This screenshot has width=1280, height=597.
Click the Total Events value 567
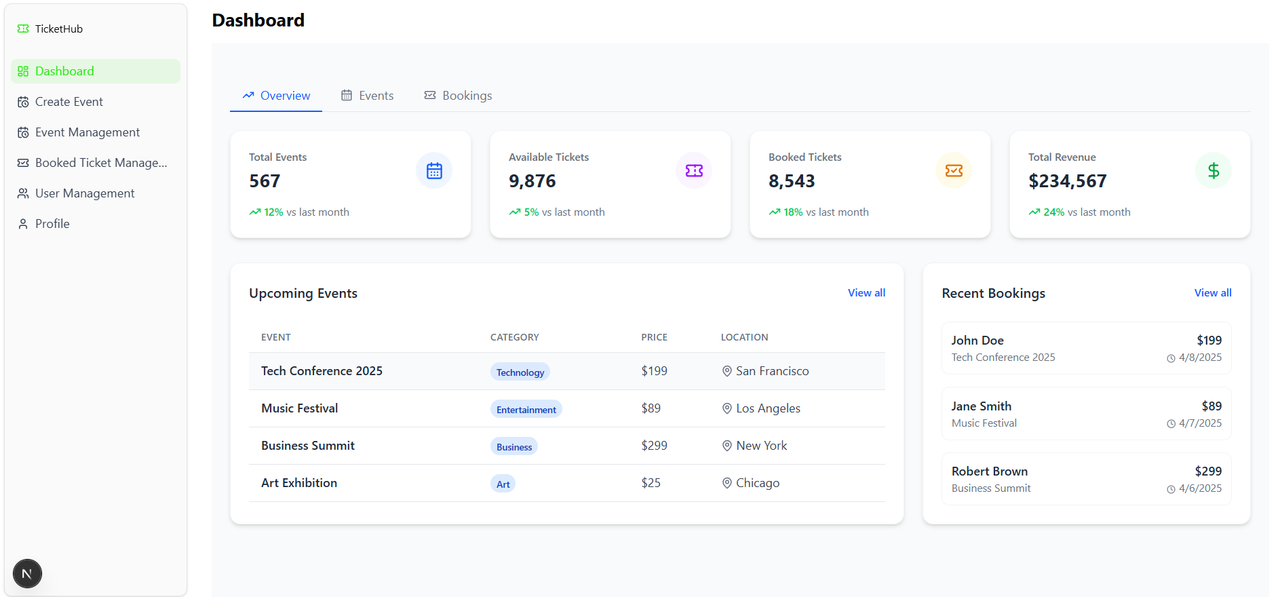[265, 181]
